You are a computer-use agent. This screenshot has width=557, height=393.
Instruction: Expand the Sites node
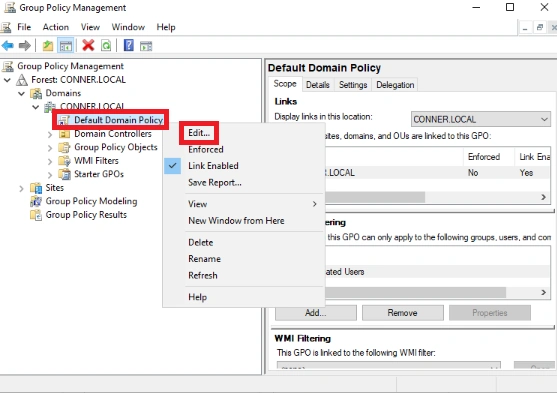tap(21, 188)
